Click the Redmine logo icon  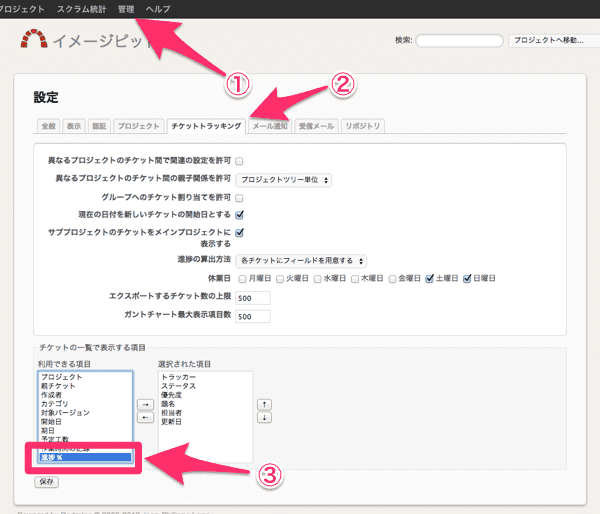click(x=34, y=39)
